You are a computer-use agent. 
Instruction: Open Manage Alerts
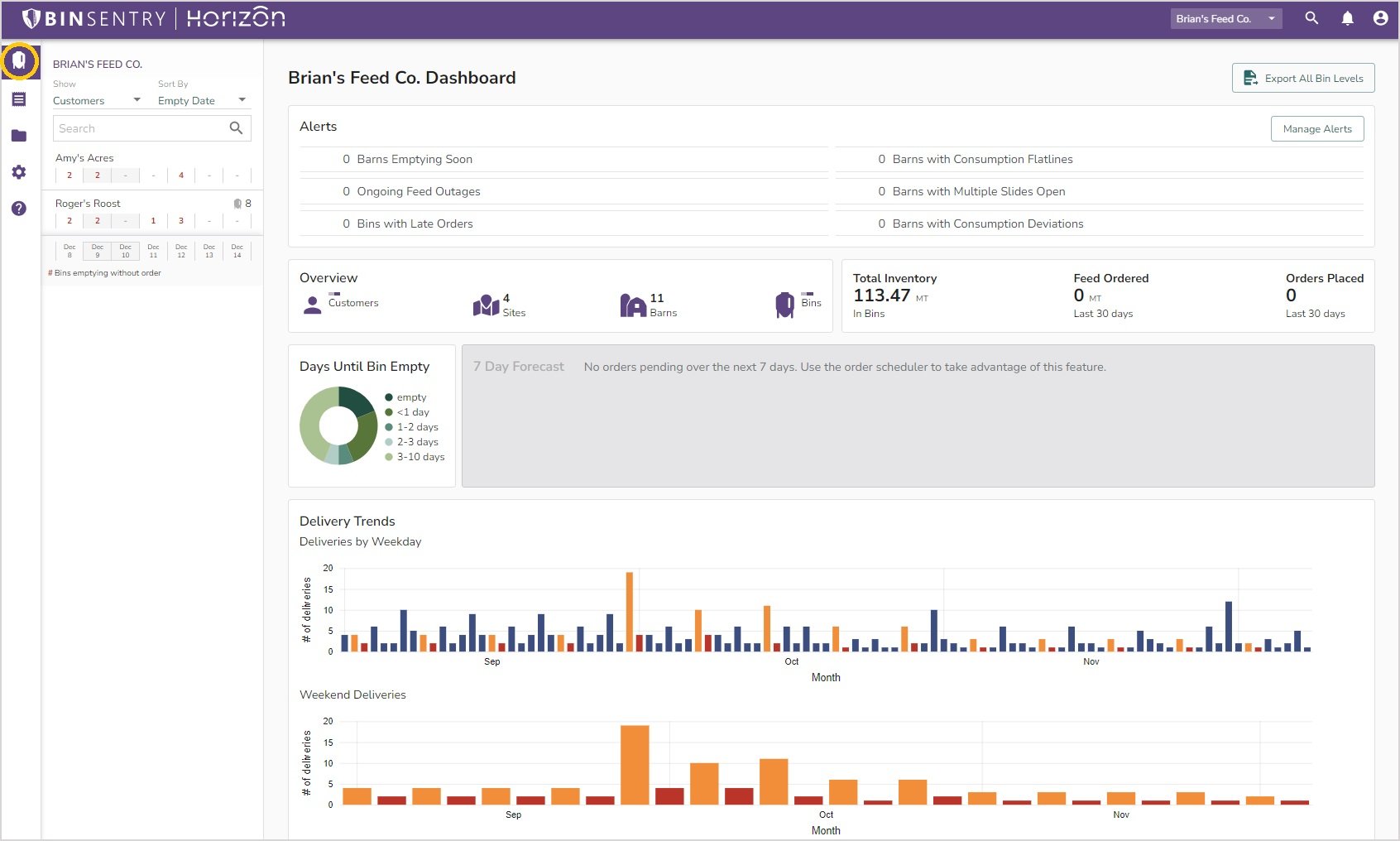pos(1317,128)
